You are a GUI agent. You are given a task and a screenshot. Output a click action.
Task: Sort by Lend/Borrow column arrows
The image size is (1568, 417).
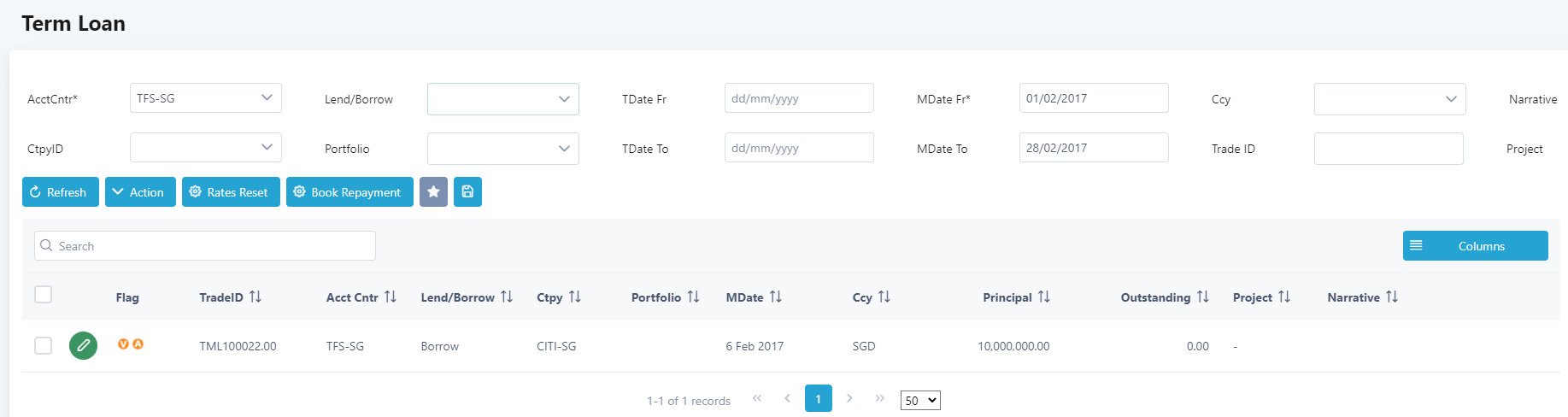507,297
